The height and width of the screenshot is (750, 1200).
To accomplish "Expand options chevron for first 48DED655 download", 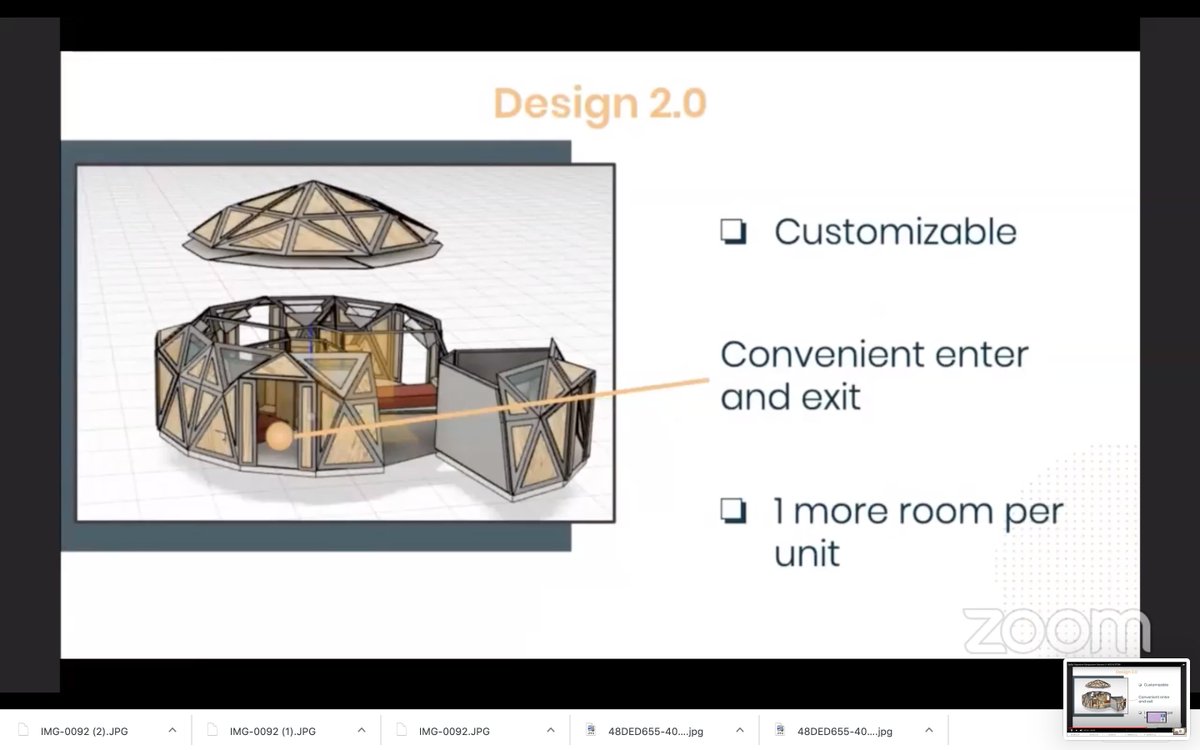I will pyautogui.click(x=739, y=731).
